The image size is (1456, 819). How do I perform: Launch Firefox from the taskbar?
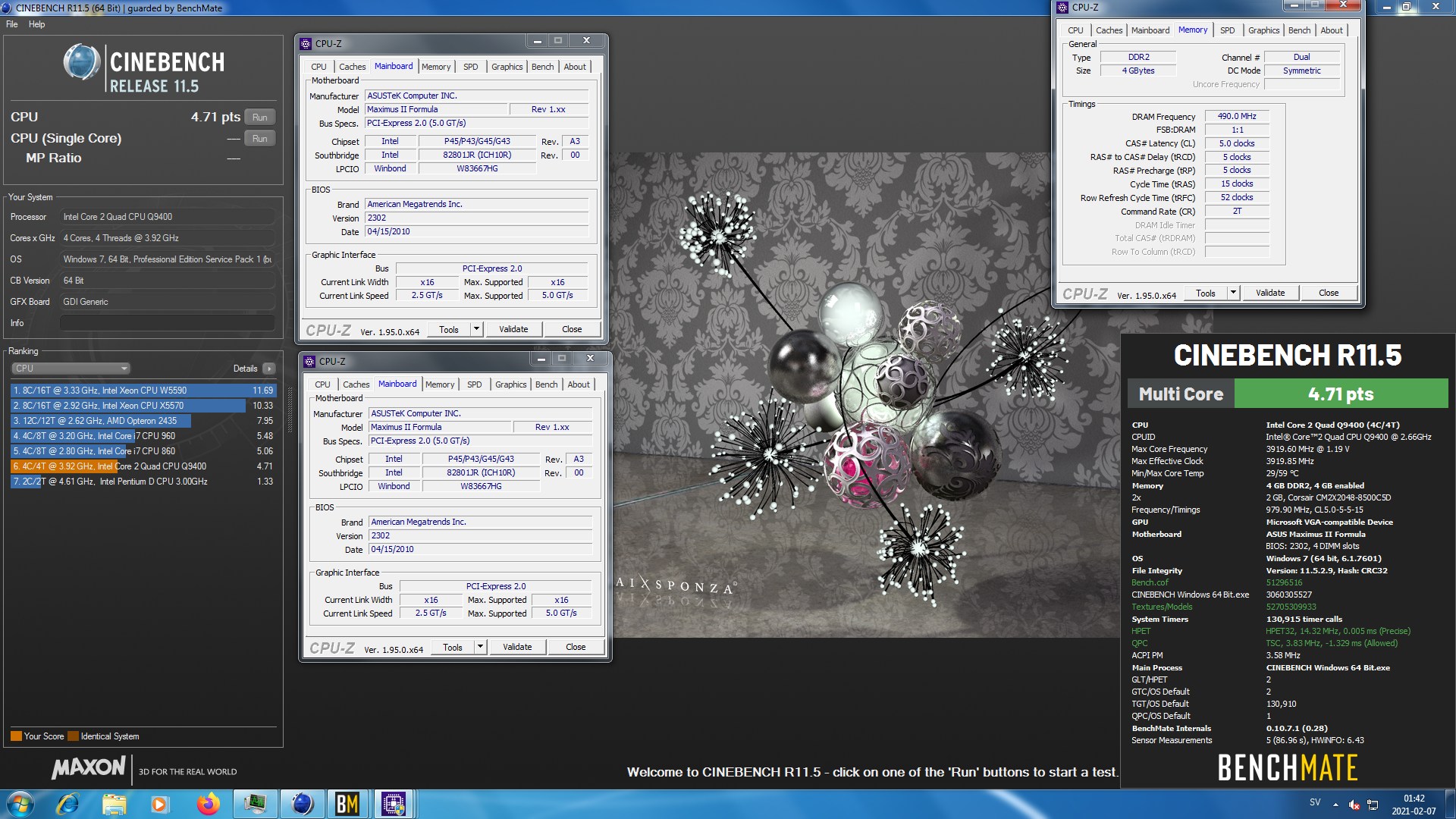pyautogui.click(x=208, y=804)
